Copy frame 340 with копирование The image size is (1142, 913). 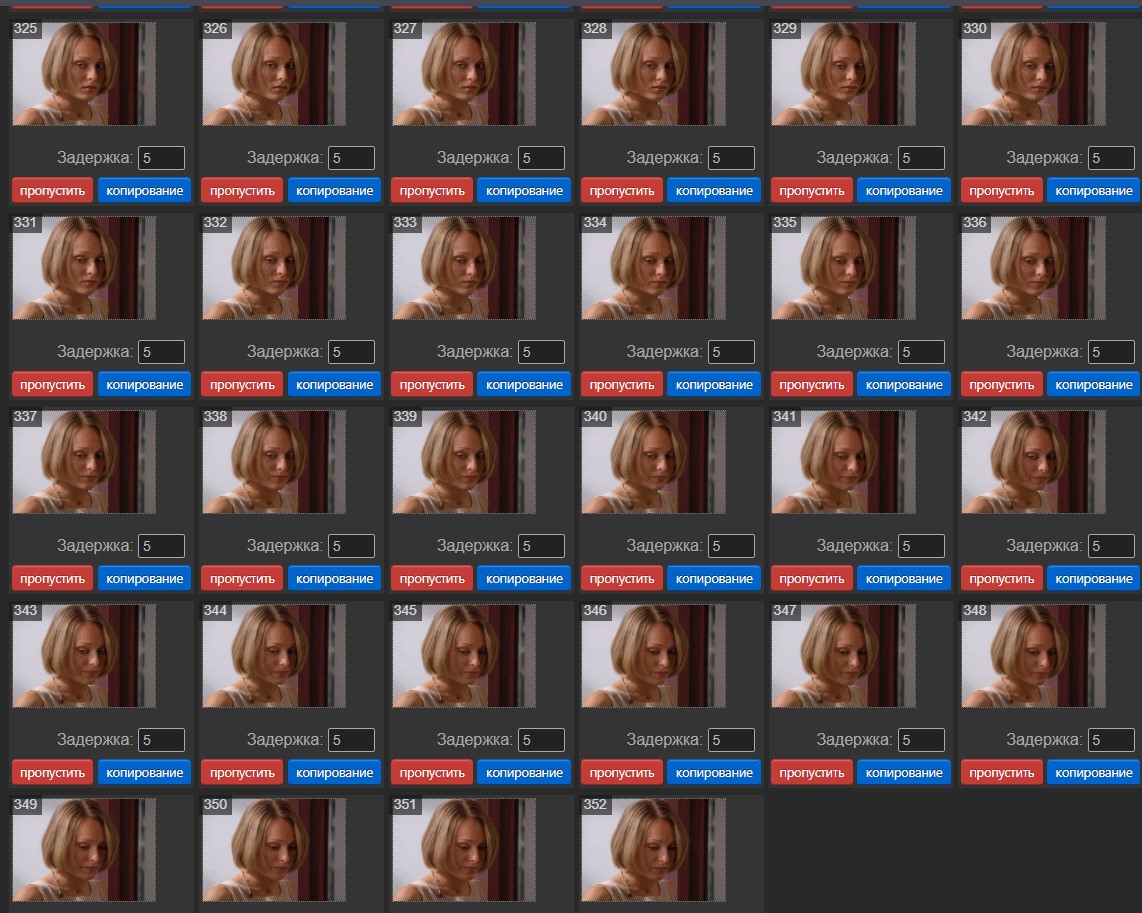(714, 579)
